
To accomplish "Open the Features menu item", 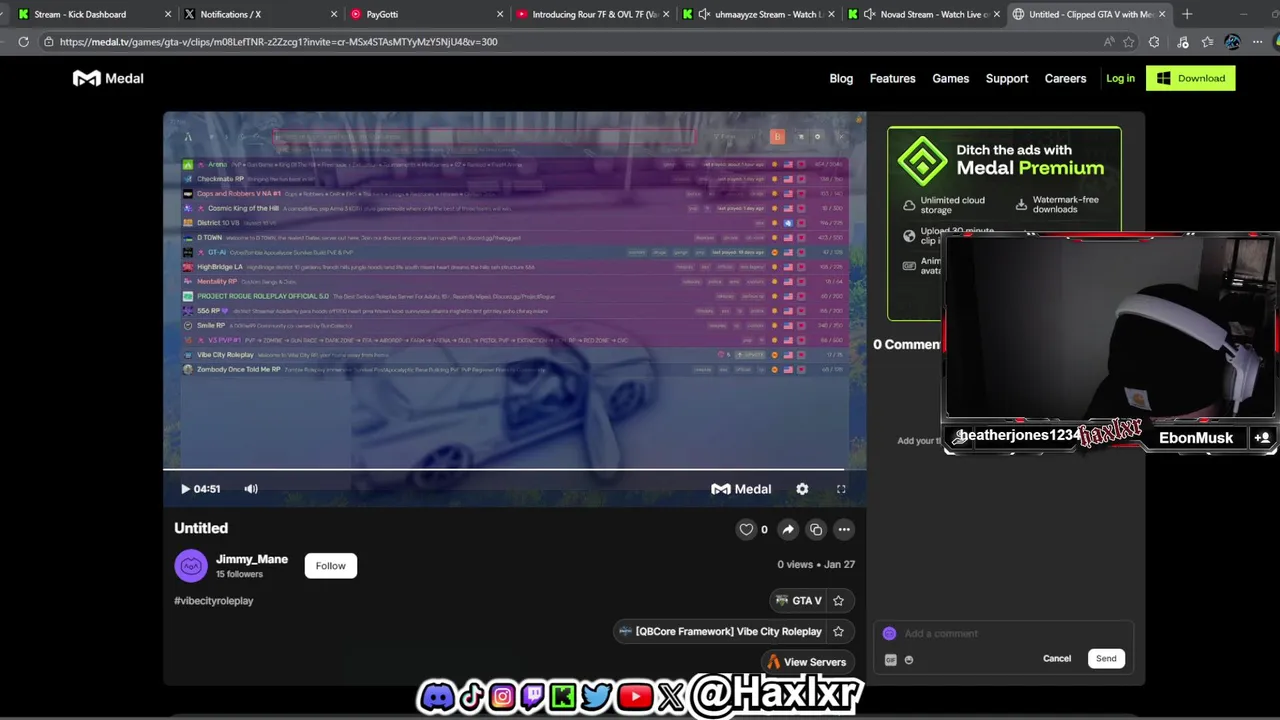I will (892, 78).
